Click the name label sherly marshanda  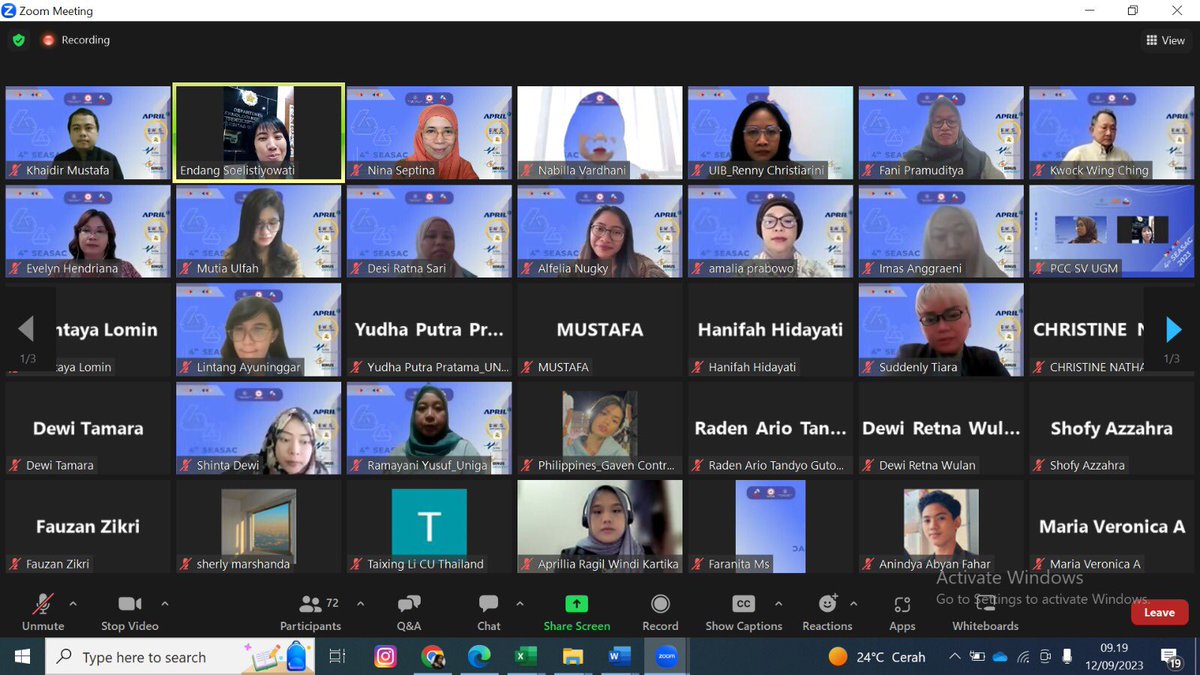point(243,564)
